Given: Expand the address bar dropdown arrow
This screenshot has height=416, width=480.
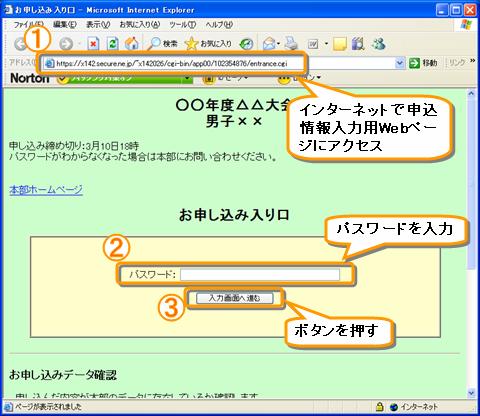Looking at the screenshot, I should [399, 63].
